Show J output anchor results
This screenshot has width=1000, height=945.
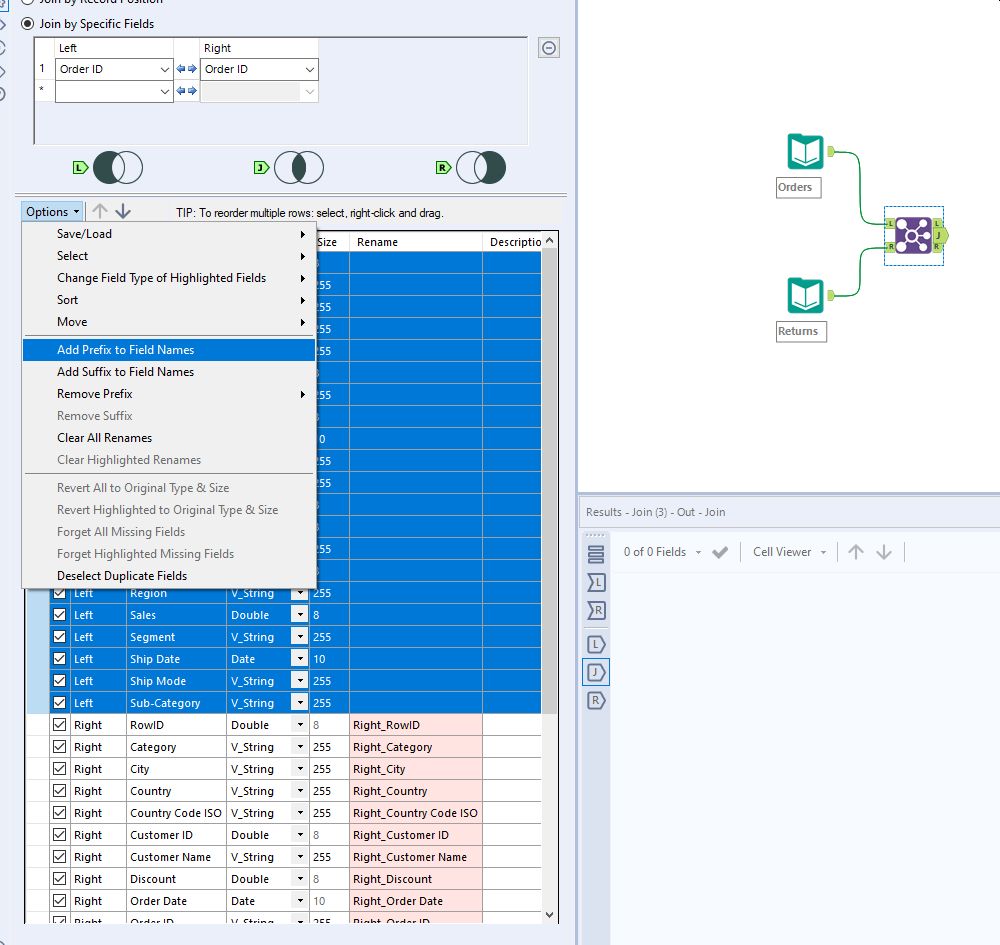pyautogui.click(x=596, y=672)
